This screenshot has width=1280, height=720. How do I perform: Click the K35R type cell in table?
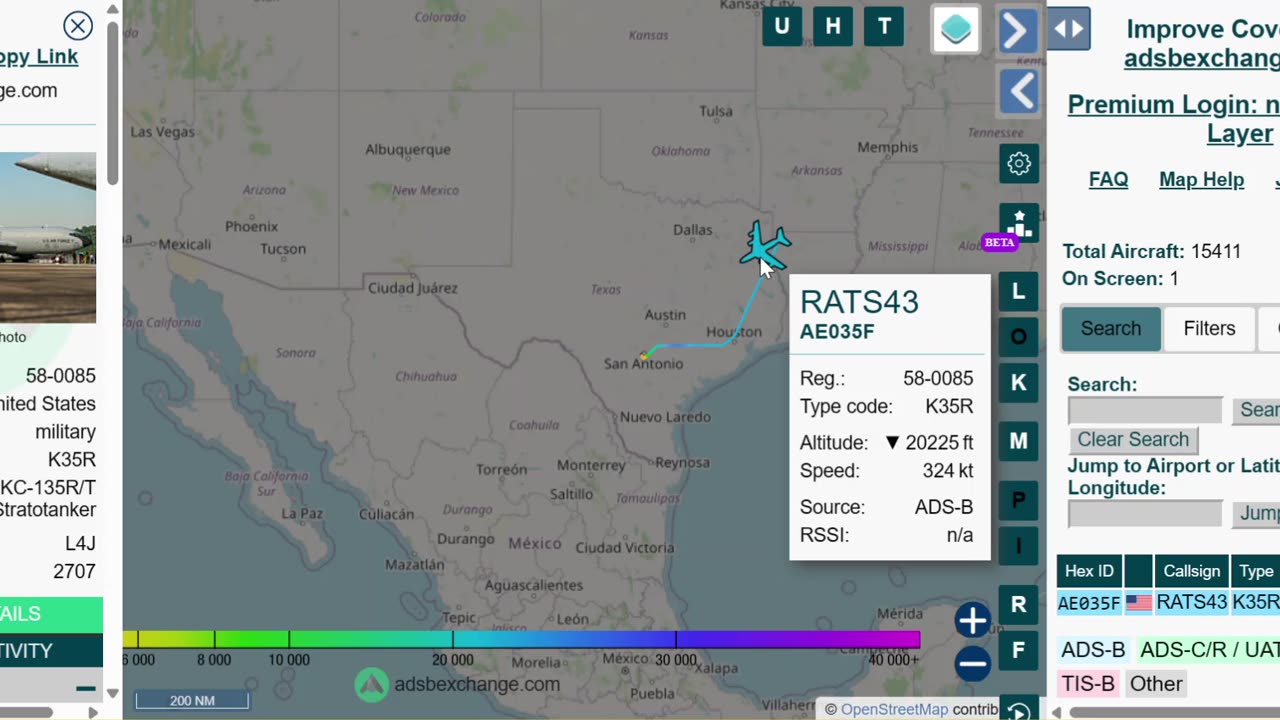pos(1256,603)
